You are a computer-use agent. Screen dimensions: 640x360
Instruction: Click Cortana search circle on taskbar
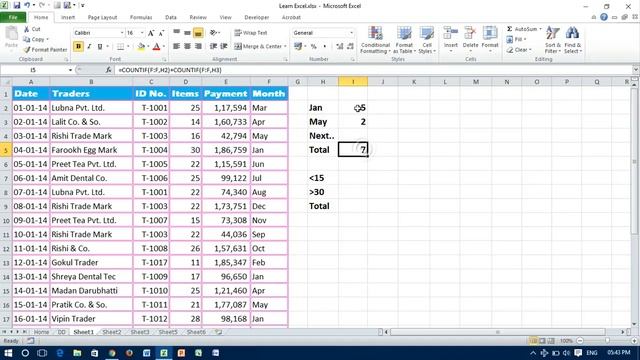click(x=25, y=353)
